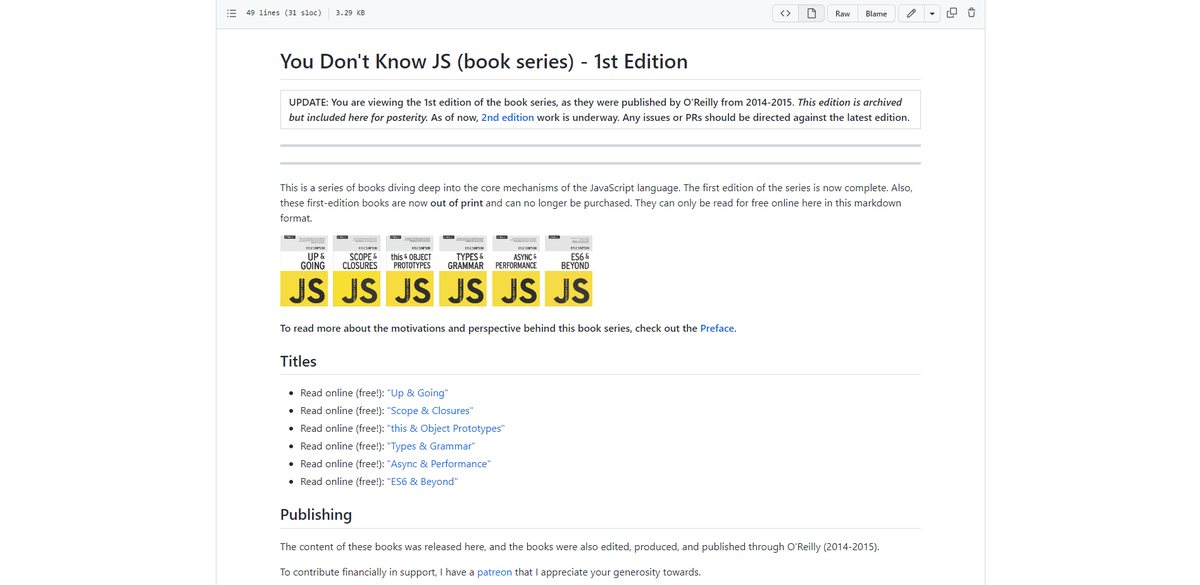Open the Blame view
Image resolution: width=1200 pixels, height=585 pixels.
pyautogui.click(x=876, y=13)
